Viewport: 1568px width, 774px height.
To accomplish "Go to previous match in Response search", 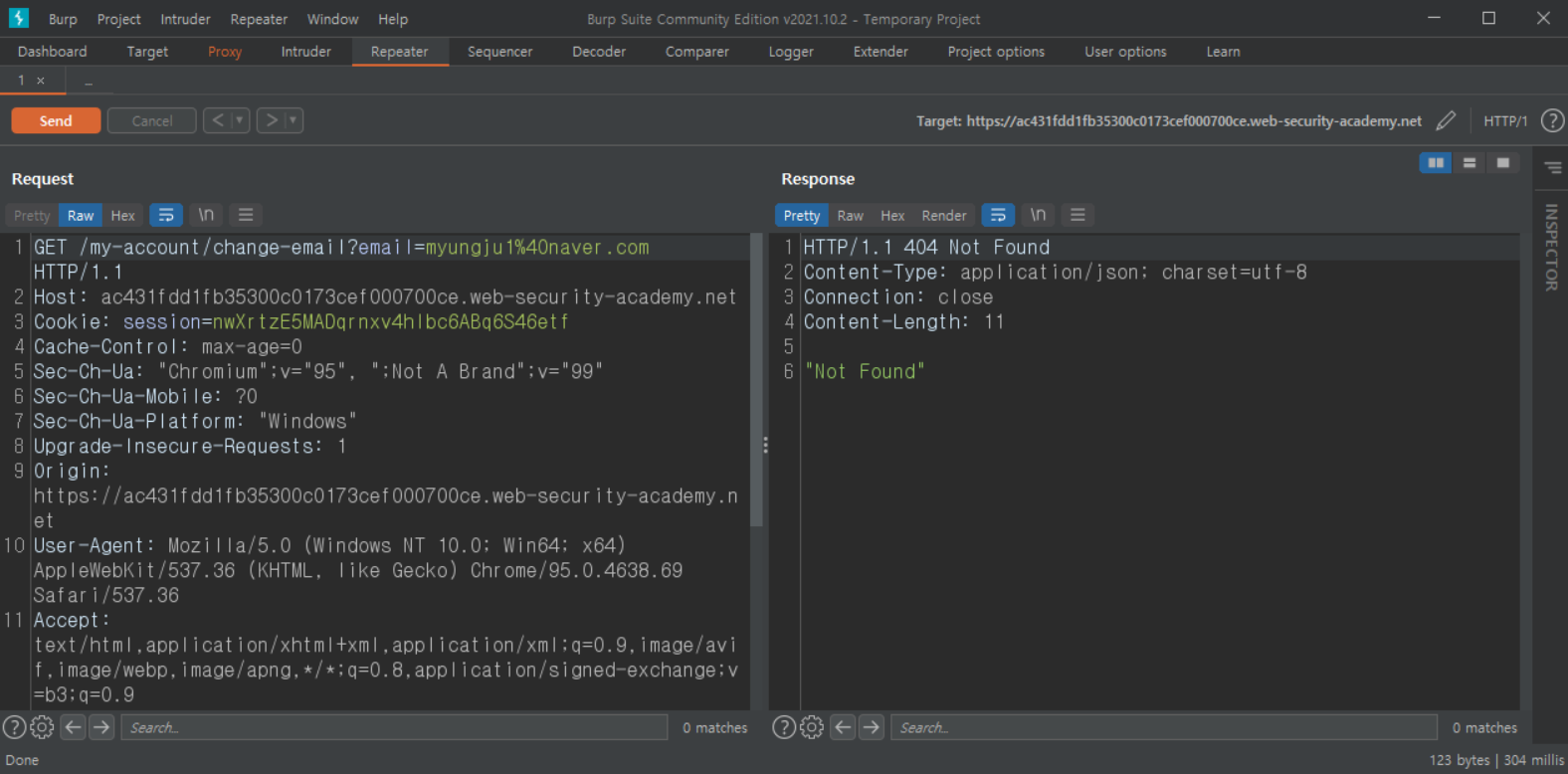I will (843, 727).
